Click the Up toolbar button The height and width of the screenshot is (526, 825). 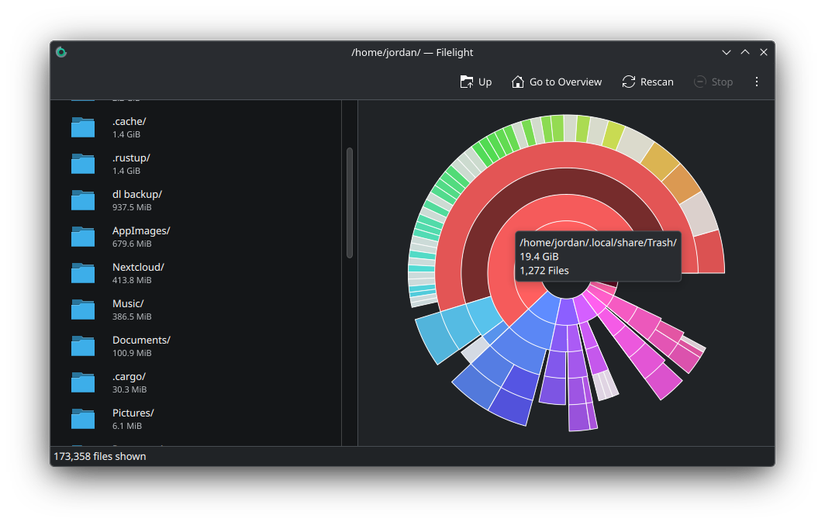point(476,82)
